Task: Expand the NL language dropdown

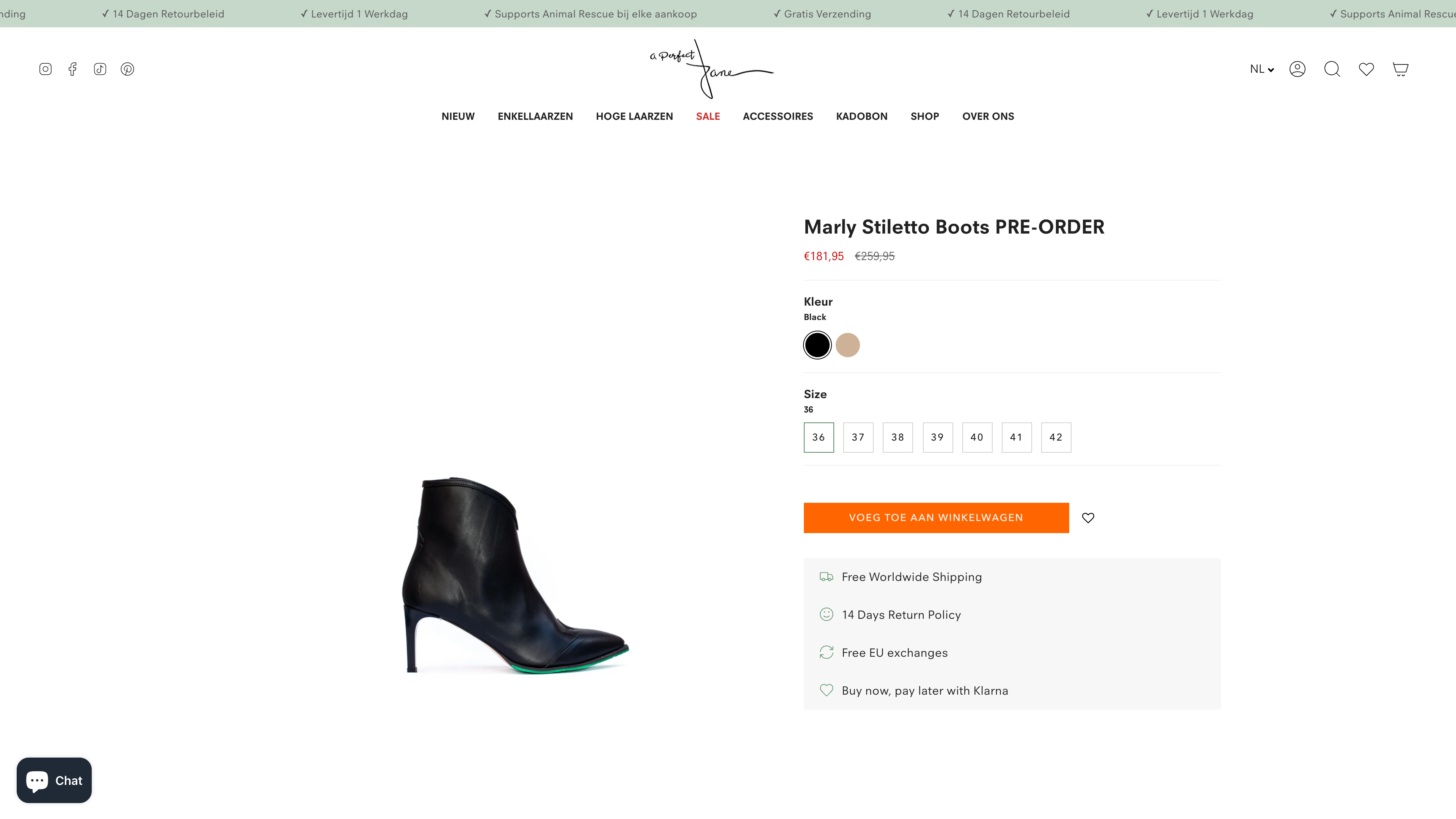Action: [1261, 69]
